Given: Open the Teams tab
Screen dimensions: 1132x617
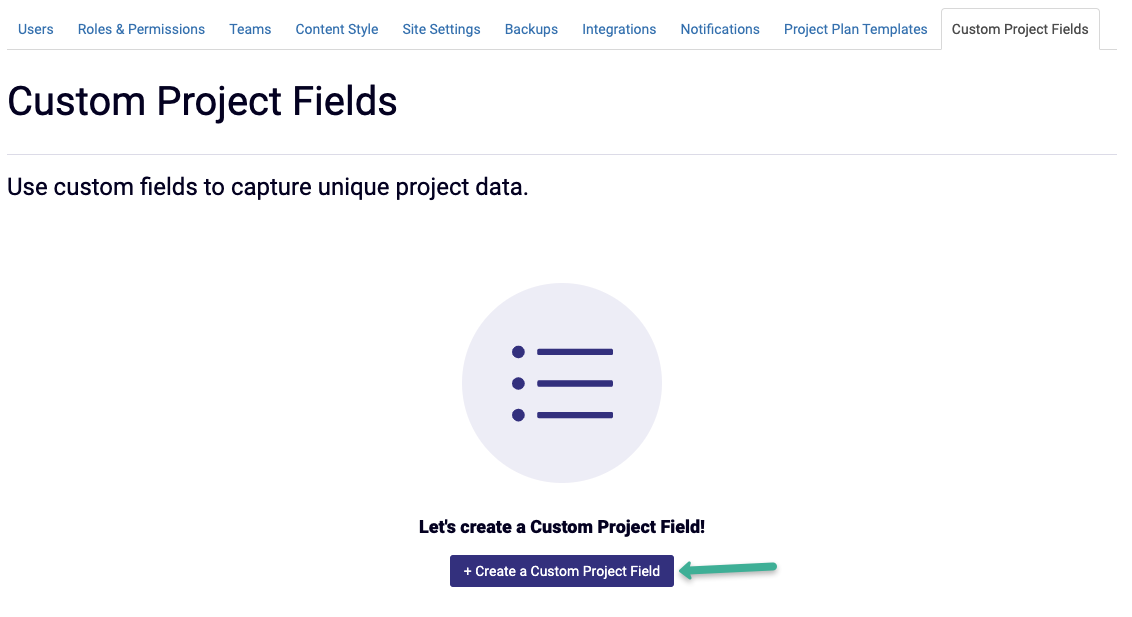Looking at the screenshot, I should (x=251, y=30).
